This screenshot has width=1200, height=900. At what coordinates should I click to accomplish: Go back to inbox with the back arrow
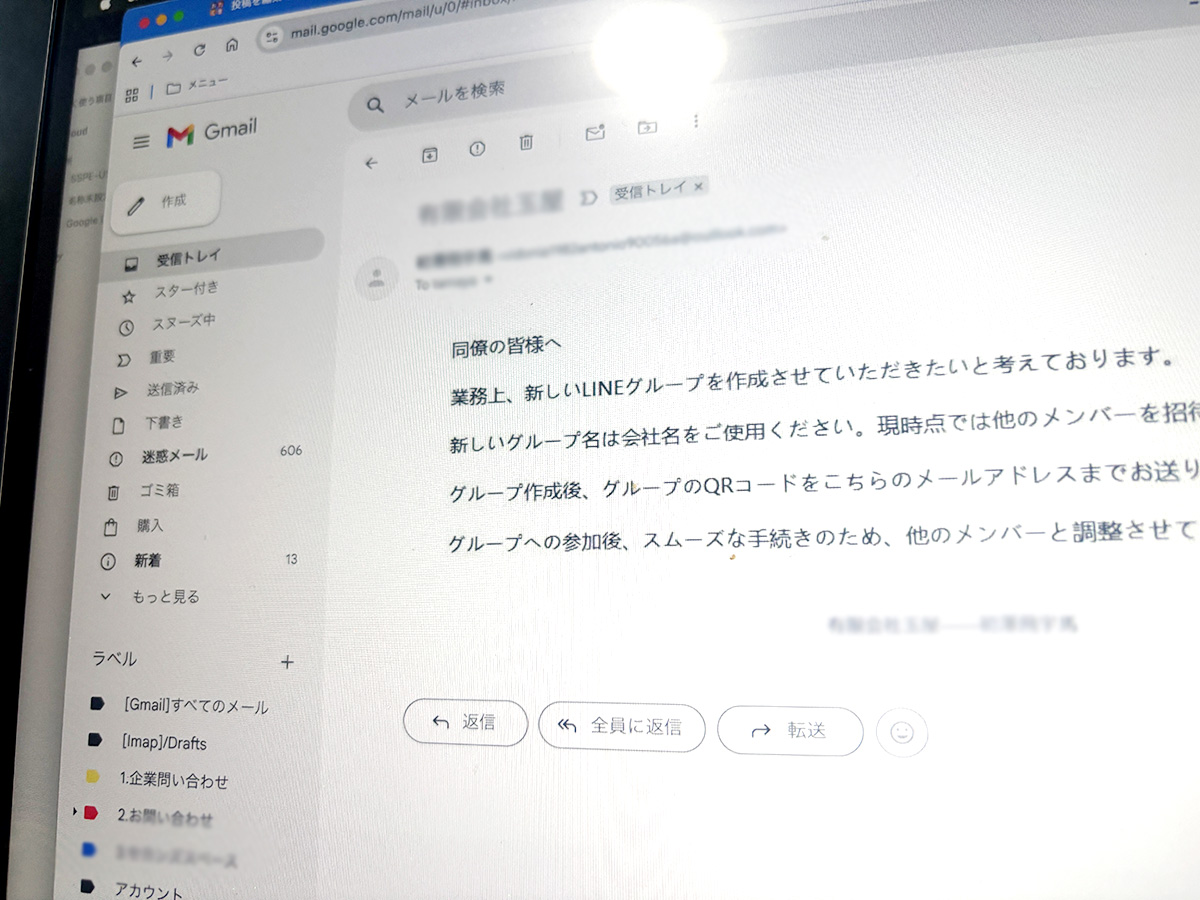(x=372, y=163)
